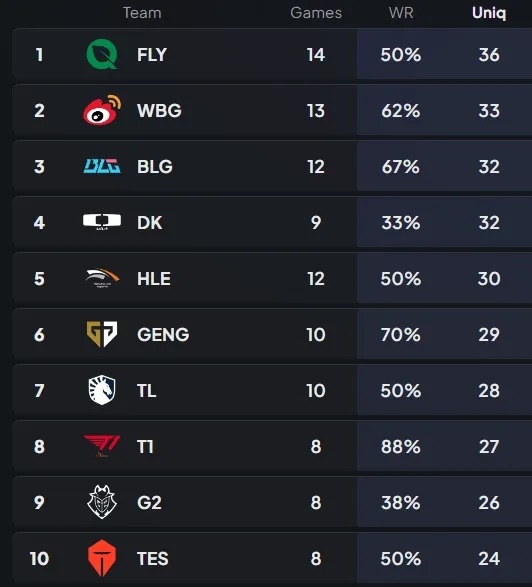Open the T1 red logo
Viewport: 532px width, 587px height.
tap(102, 446)
